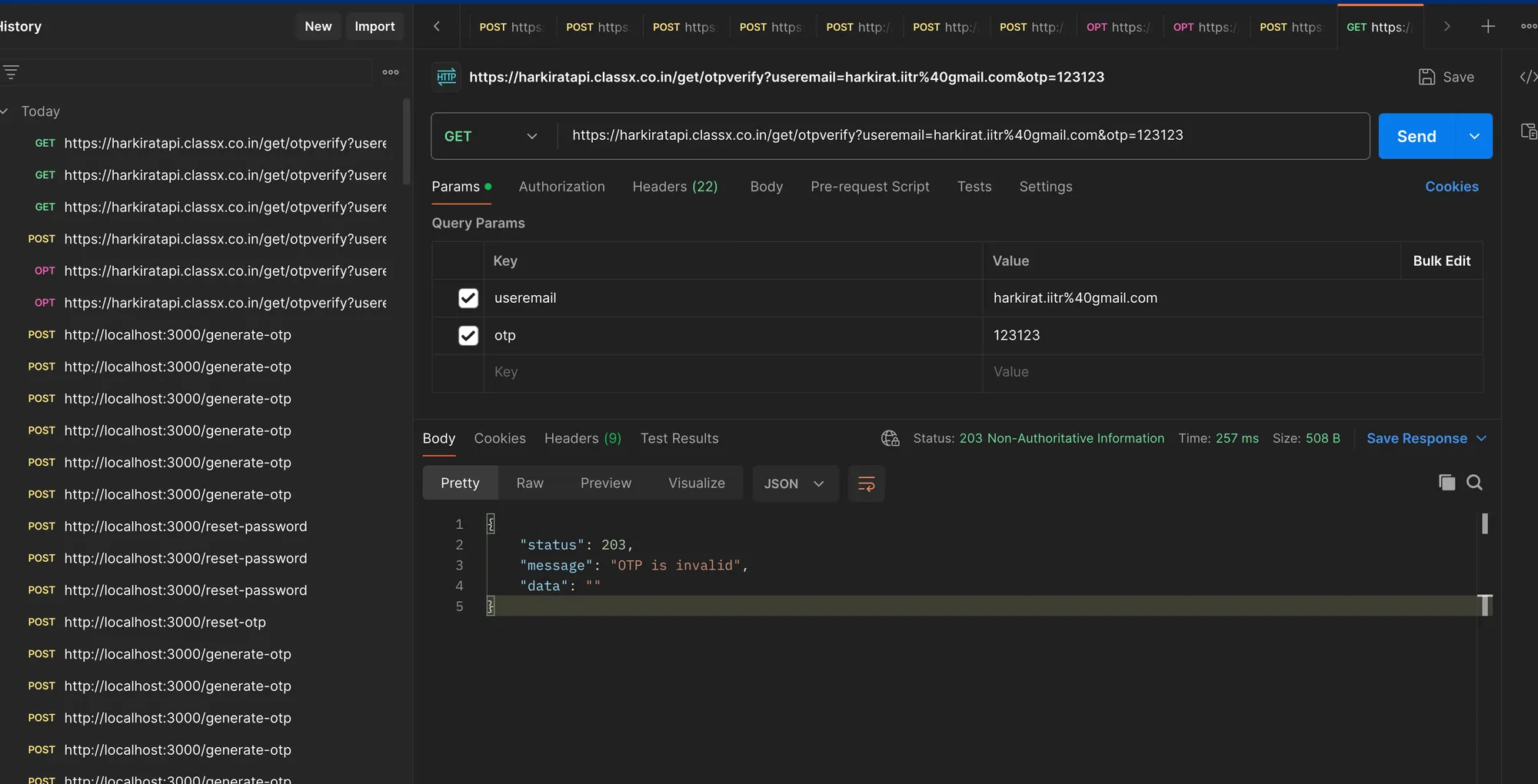The width and height of the screenshot is (1538, 784).
Task: Click the Import button
Action: coord(375,26)
